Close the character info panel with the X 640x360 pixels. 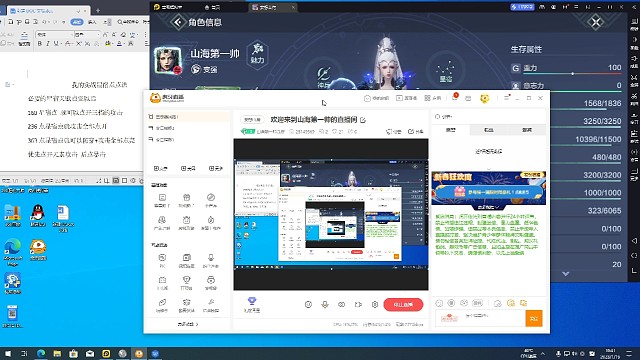point(596,22)
